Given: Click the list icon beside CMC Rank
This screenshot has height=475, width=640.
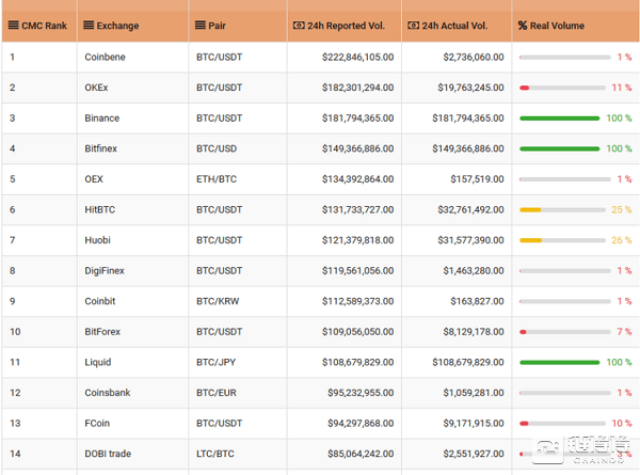Looking at the screenshot, I should [14, 25].
